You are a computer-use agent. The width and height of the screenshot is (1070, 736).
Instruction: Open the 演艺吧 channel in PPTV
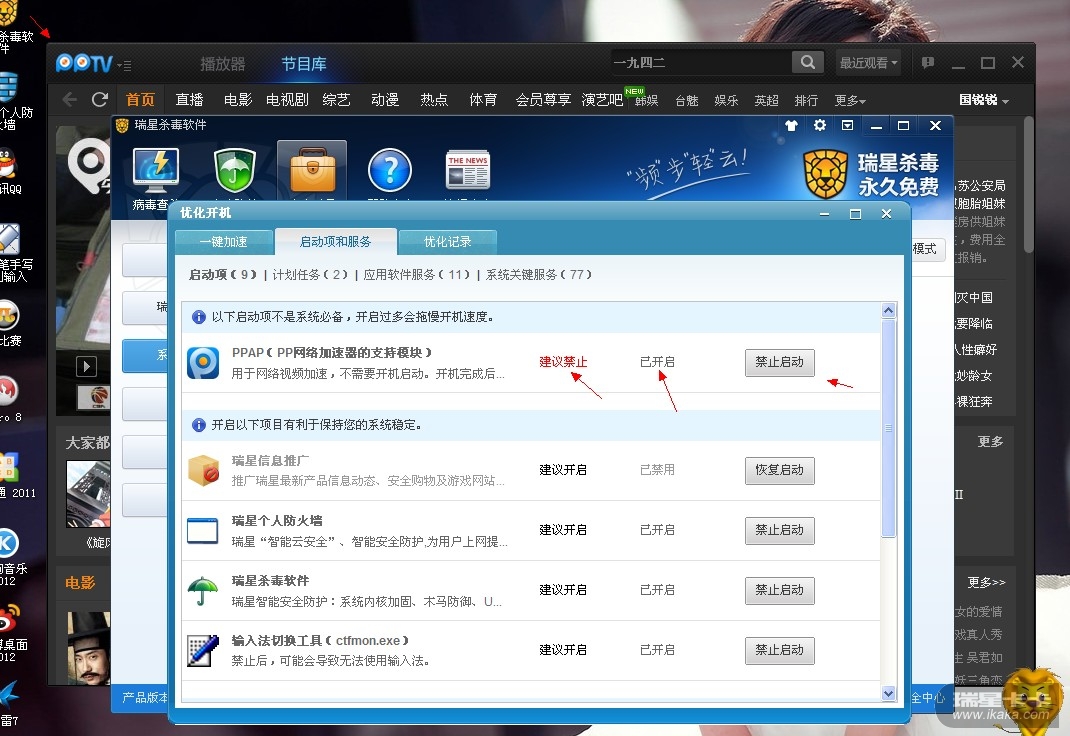[x=602, y=100]
